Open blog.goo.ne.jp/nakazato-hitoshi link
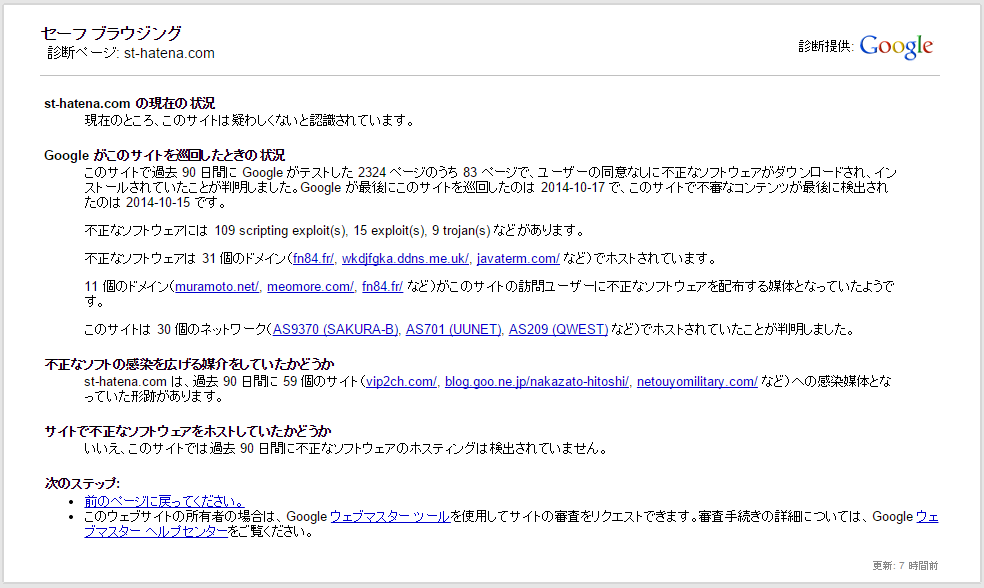This screenshot has width=984, height=588. point(537,382)
